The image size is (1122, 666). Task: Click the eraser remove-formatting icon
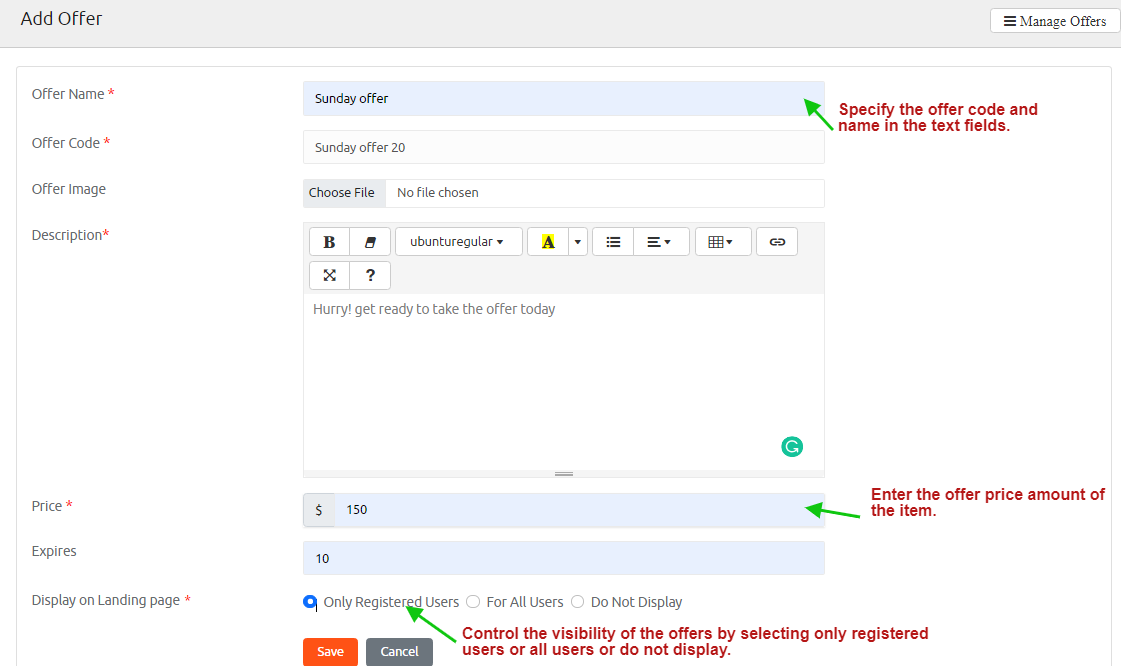[370, 242]
